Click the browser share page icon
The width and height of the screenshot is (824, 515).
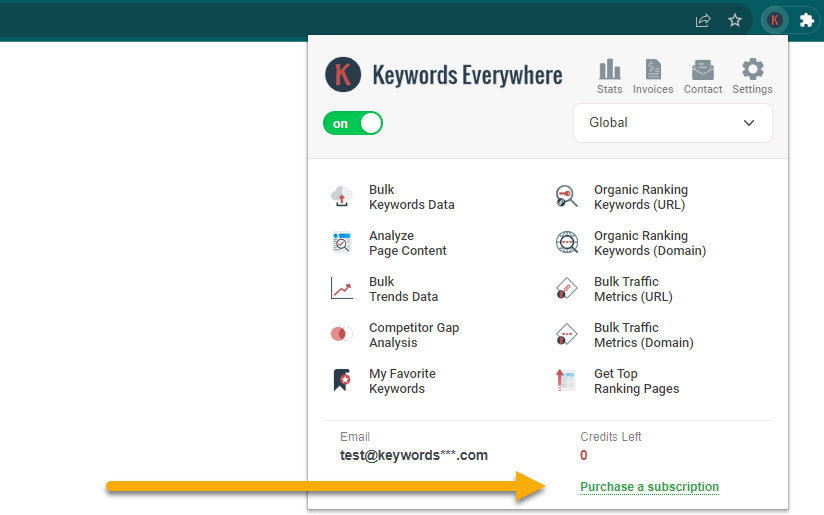(x=703, y=20)
